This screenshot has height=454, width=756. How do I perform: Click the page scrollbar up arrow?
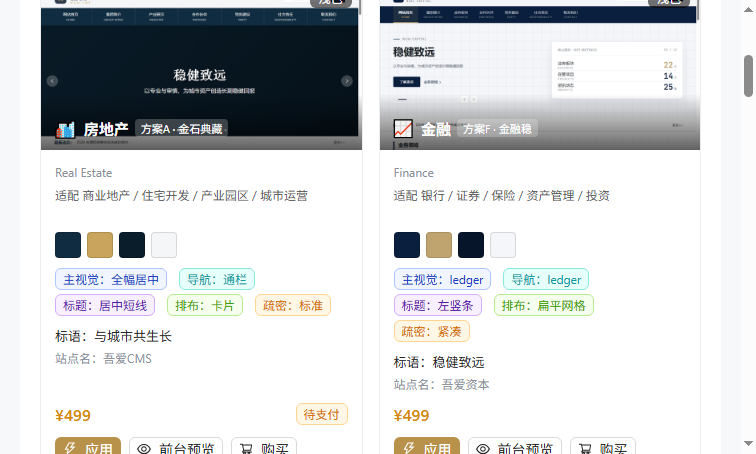(748, 10)
